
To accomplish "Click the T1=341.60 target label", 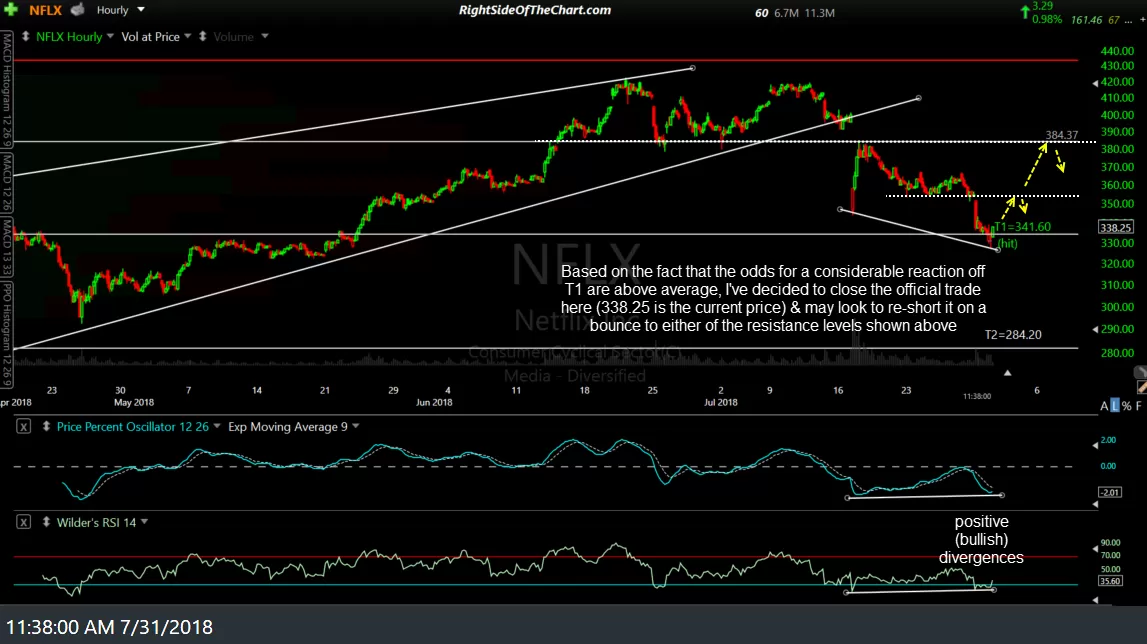I will [x=1022, y=227].
